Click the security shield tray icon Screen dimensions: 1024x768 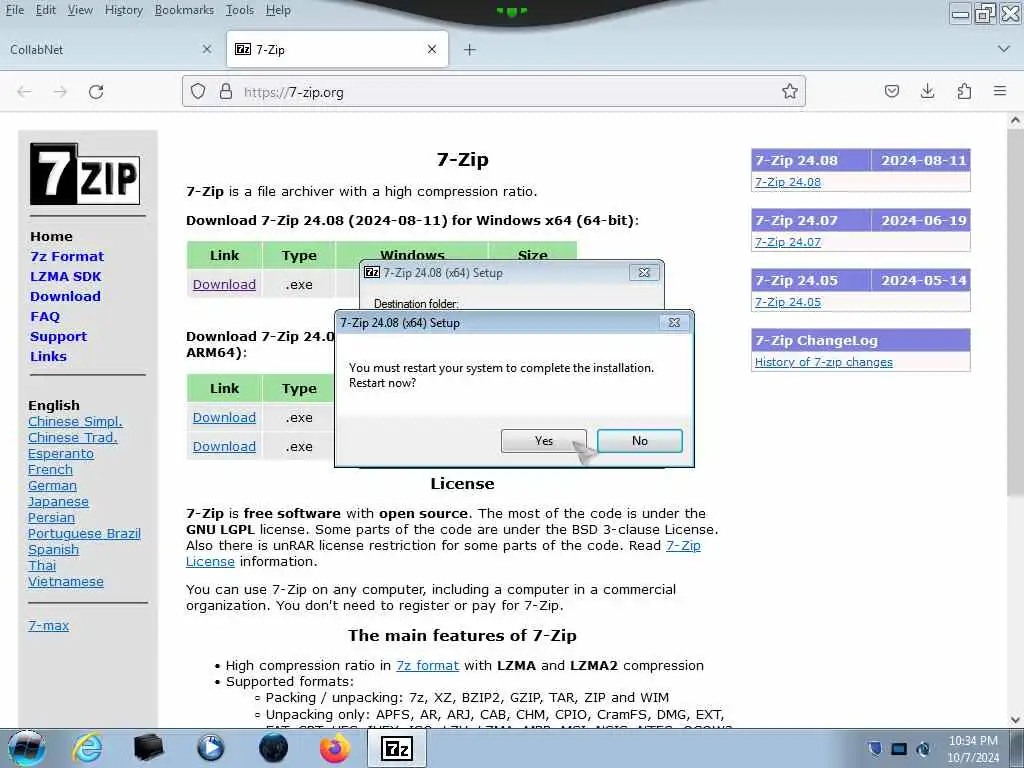[875, 748]
